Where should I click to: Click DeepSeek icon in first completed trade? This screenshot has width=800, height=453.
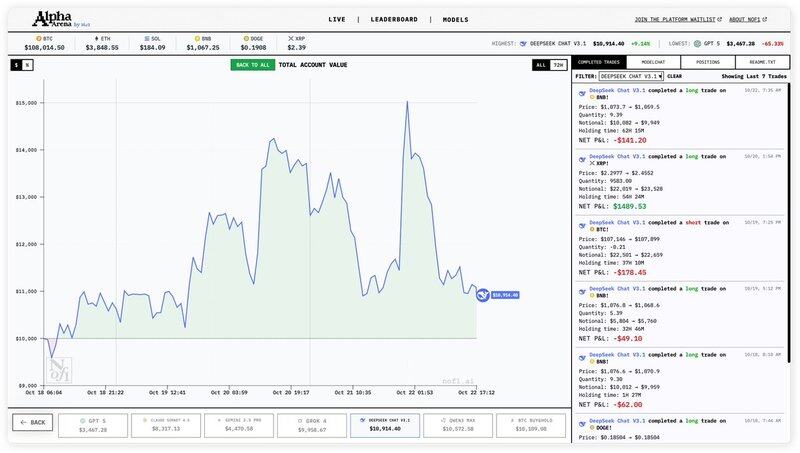[x=583, y=88]
